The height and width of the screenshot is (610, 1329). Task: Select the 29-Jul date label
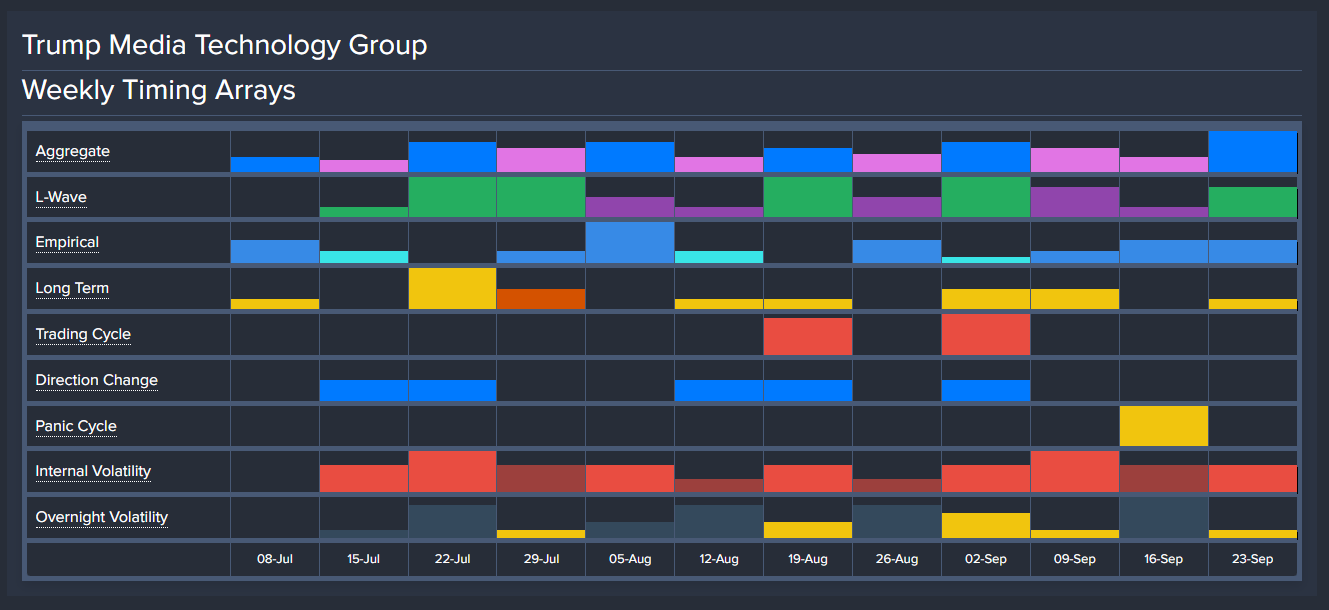coord(542,560)
